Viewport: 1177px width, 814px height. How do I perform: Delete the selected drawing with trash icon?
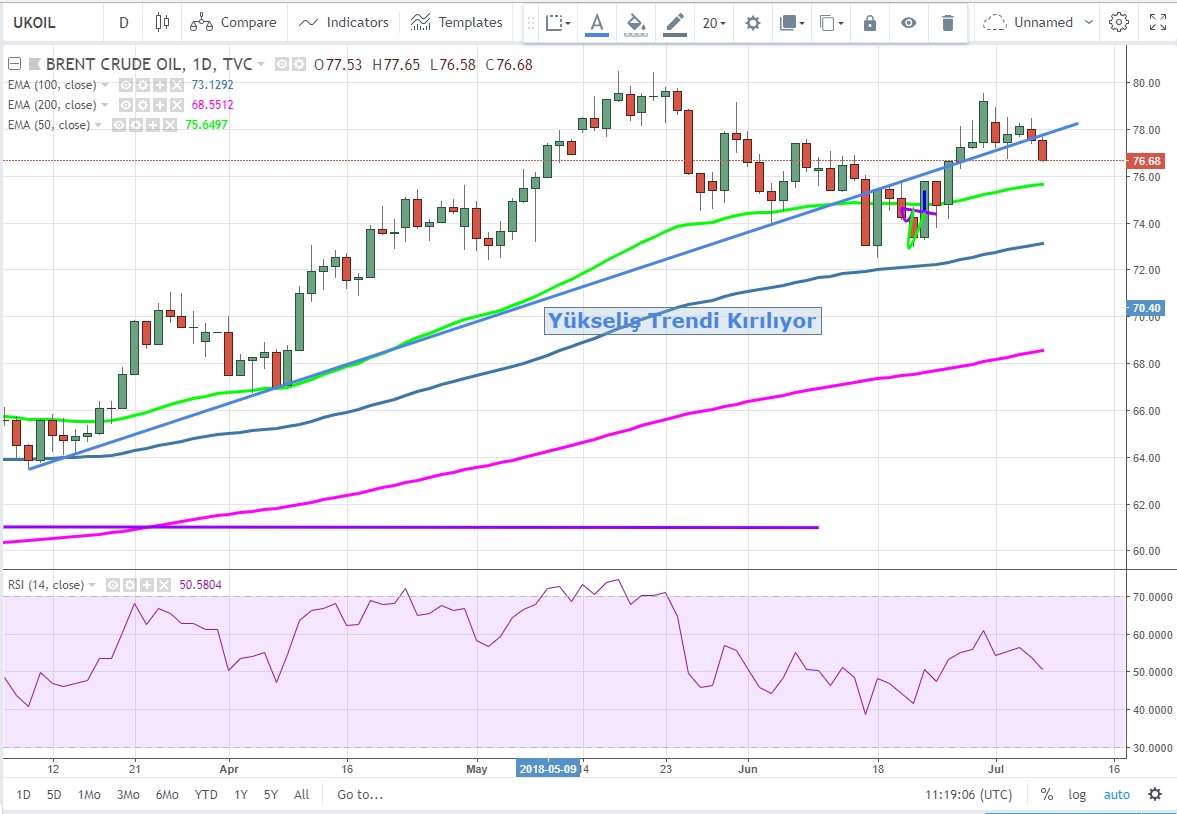click(x=947, y=23)
